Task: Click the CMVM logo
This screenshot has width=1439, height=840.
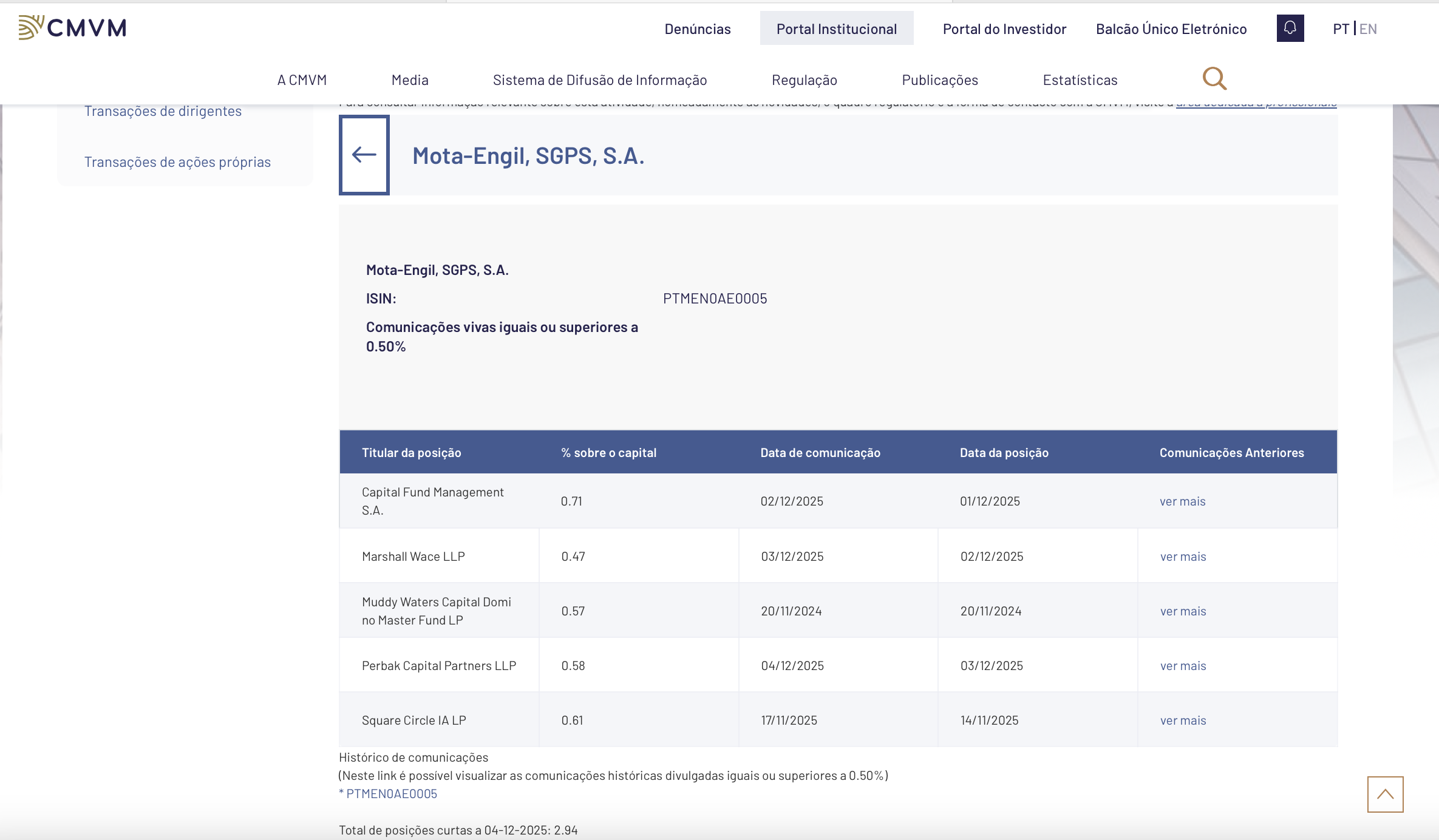Action: [x=72, y=28]
